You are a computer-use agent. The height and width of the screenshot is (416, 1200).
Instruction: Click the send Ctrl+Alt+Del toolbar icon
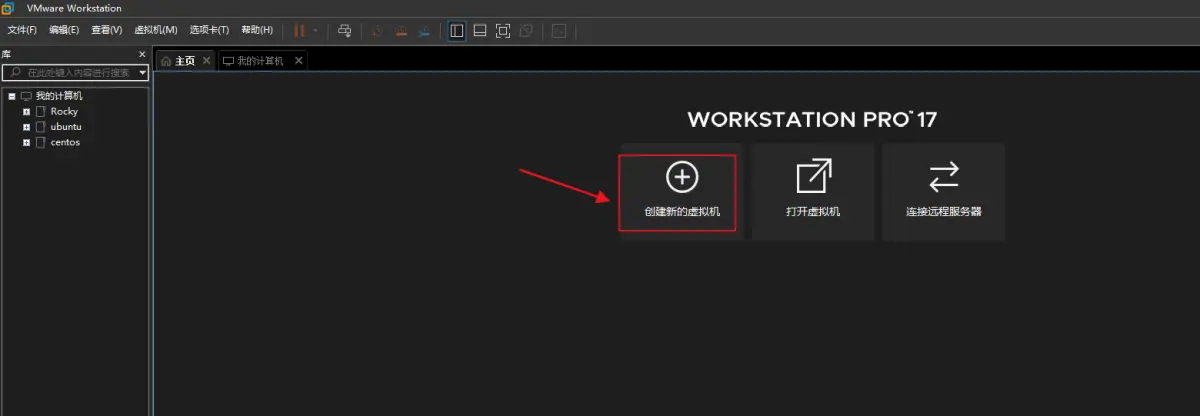(345, 30)
